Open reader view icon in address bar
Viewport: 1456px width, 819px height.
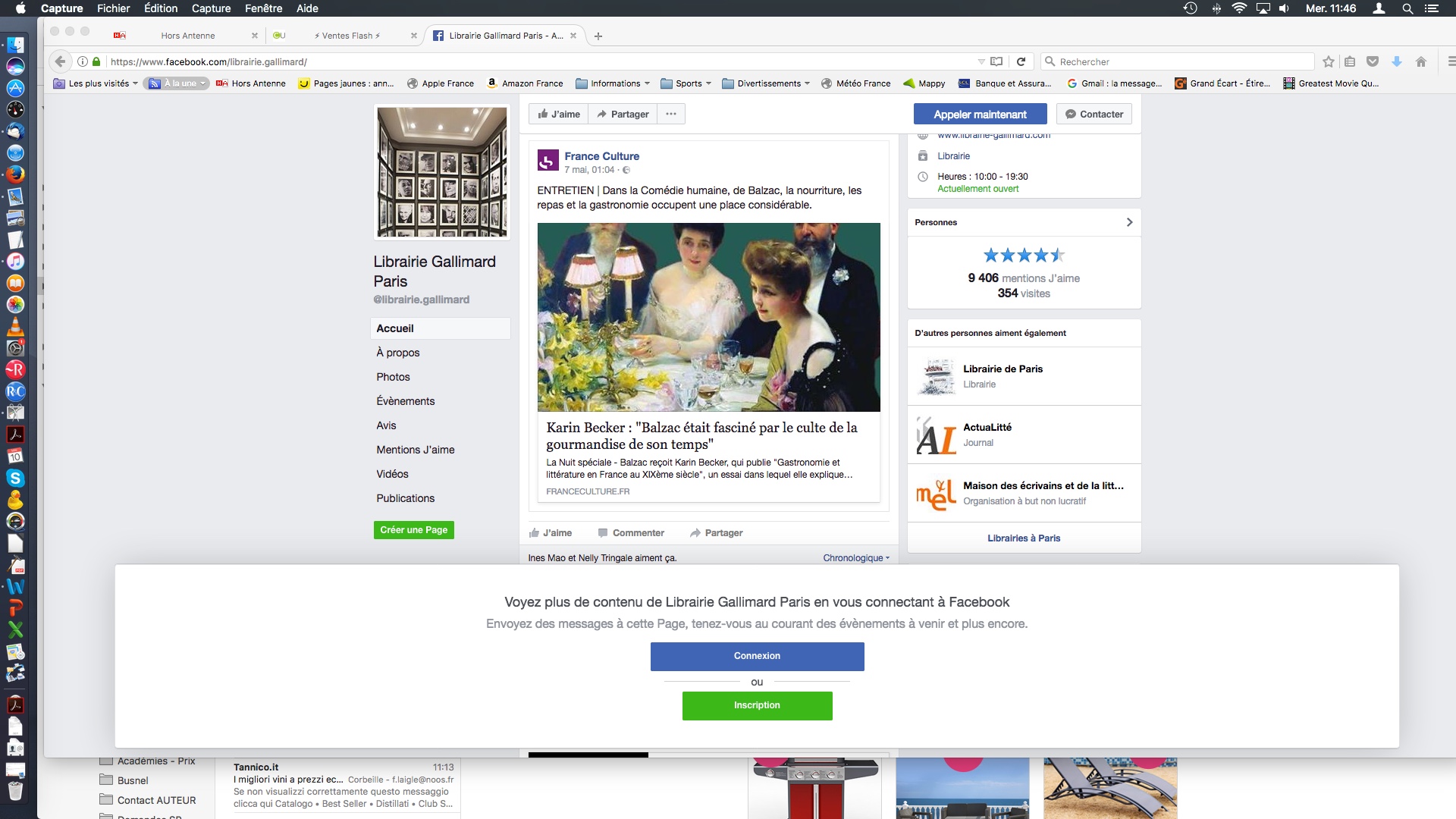[x=996, y=61]
